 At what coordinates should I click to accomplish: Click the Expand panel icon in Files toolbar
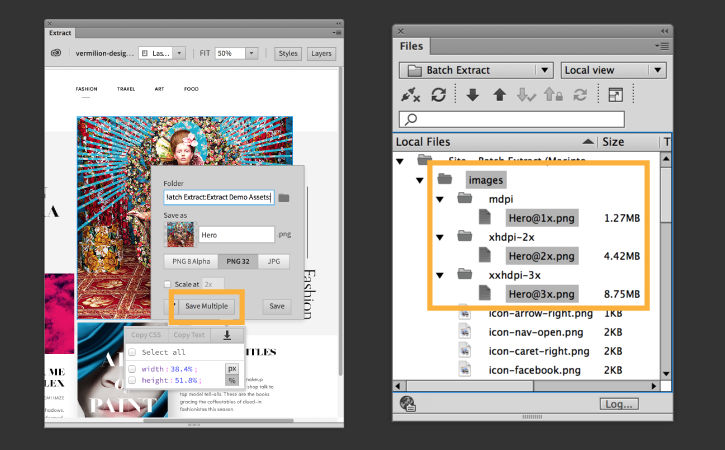tap(615, 95)
